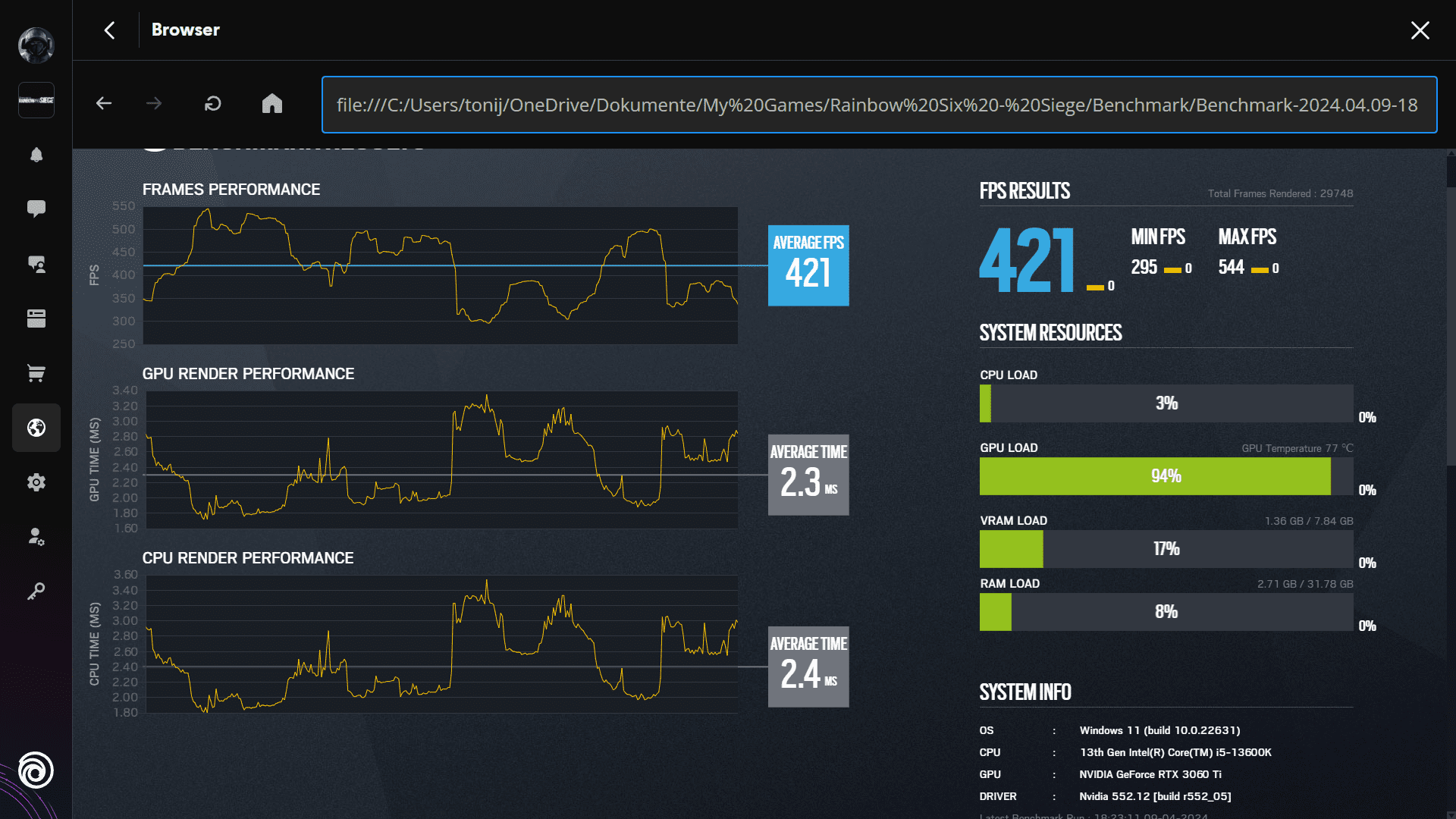Open the settings gear
The height and width of the screenshot is (819, 1456).
tap(36, 482)
